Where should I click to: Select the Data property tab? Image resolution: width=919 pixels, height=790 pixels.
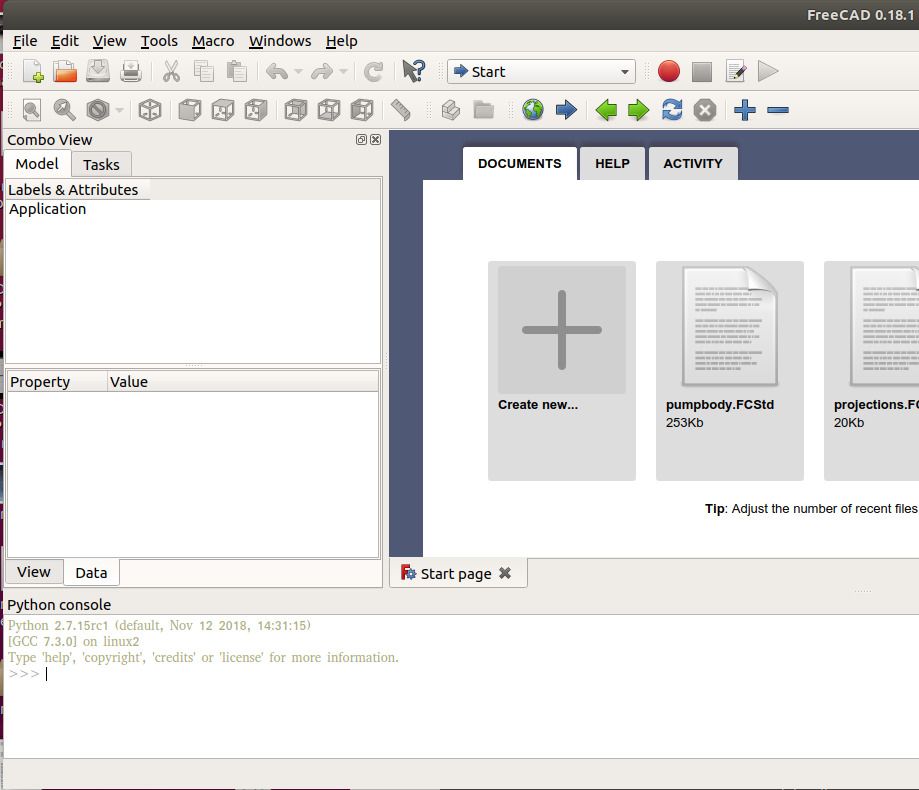pos(91,573)
